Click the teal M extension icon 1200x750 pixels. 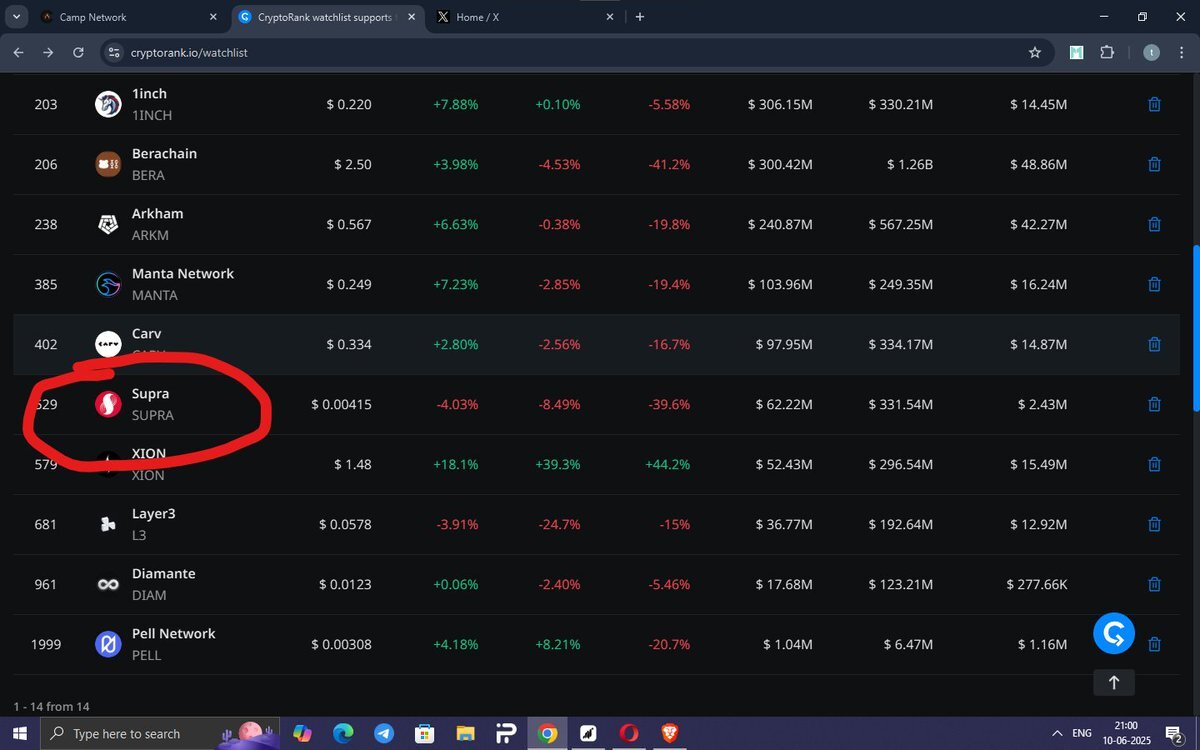point(1076,52)
